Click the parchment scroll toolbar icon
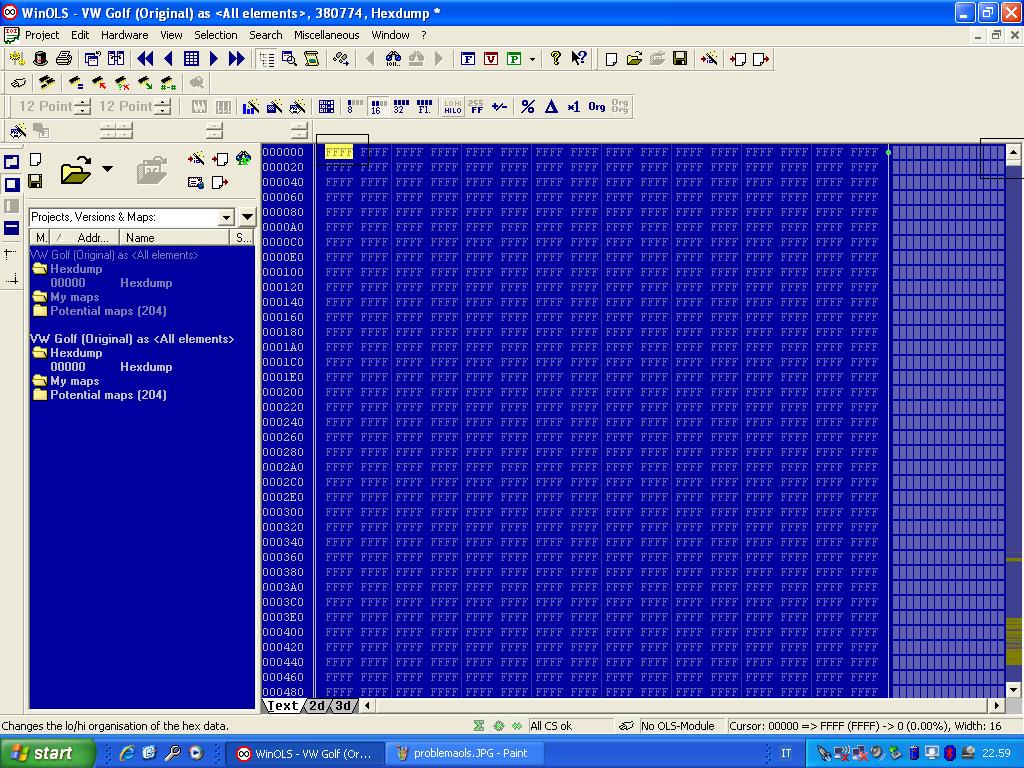The image size is (1024, 768). 312,59
